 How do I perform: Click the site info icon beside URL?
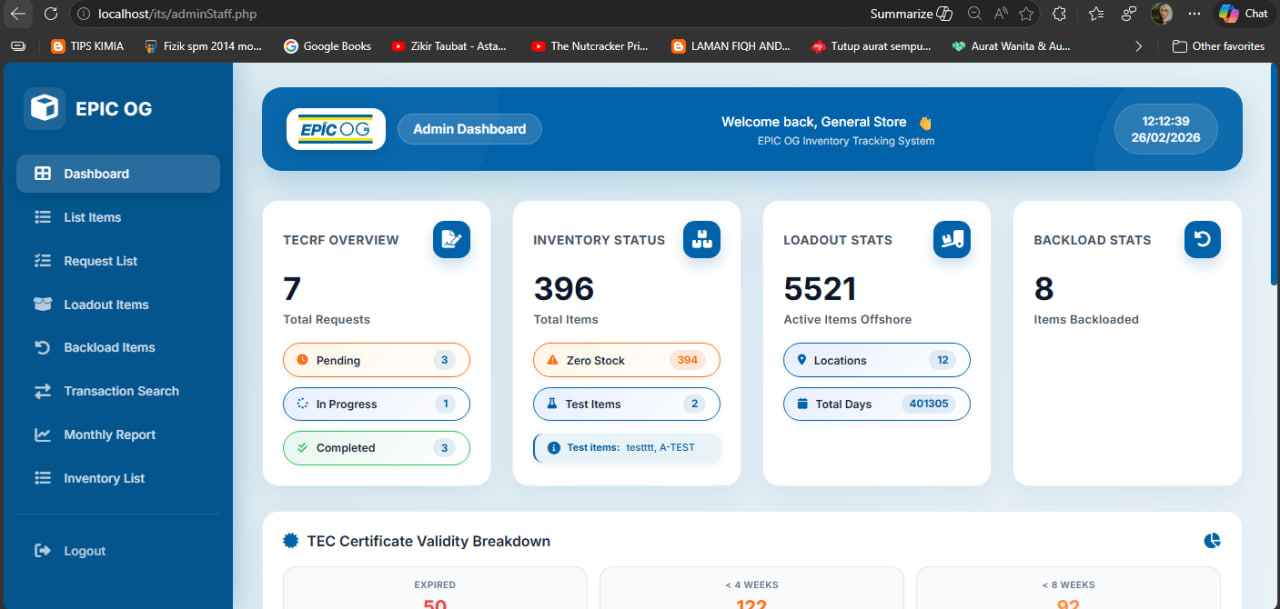[83, 14]
